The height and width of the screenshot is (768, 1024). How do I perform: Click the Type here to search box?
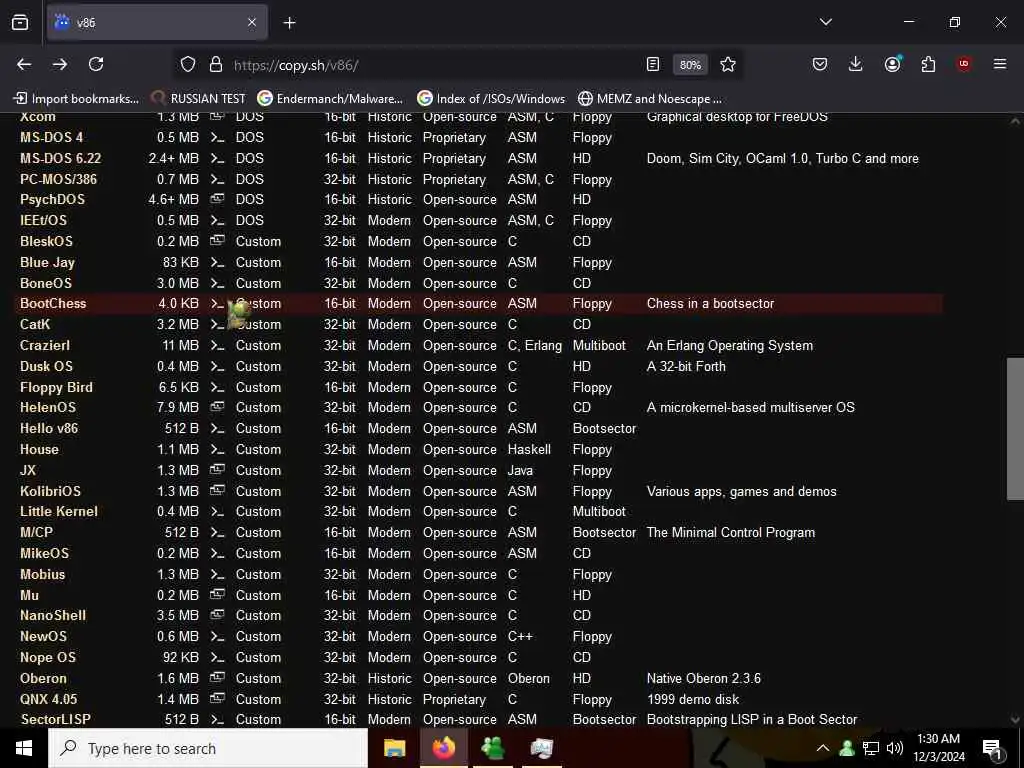tap(208, 748)
